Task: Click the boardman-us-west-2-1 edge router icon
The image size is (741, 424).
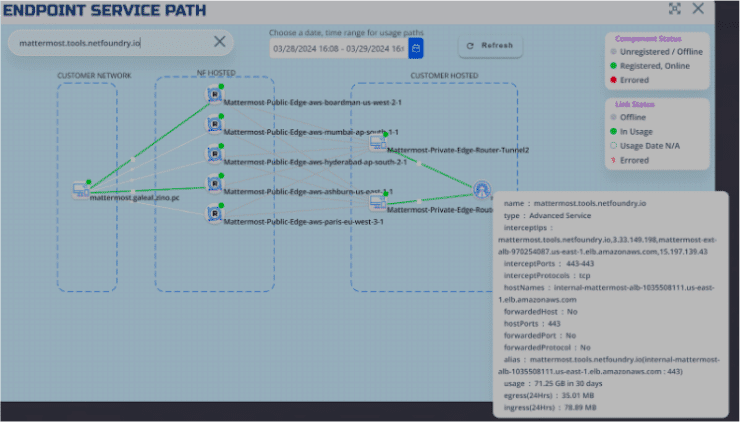Action: (x=214, y=95)
